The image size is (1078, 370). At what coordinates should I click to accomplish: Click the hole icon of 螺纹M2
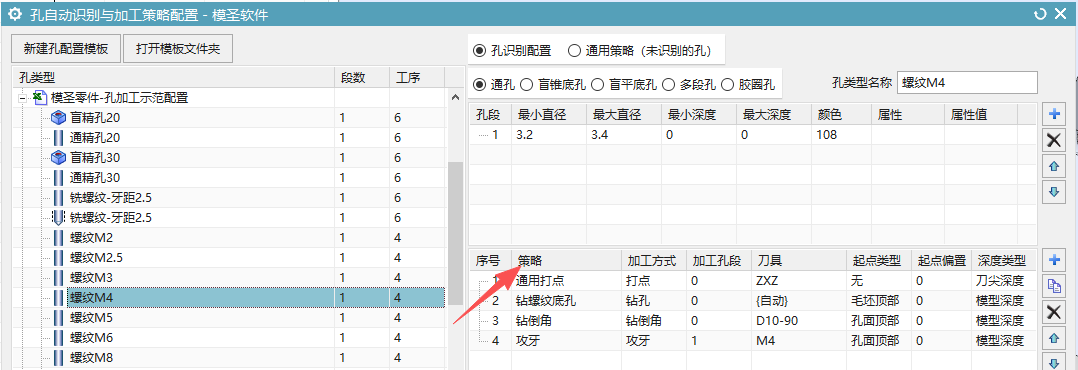59,238
